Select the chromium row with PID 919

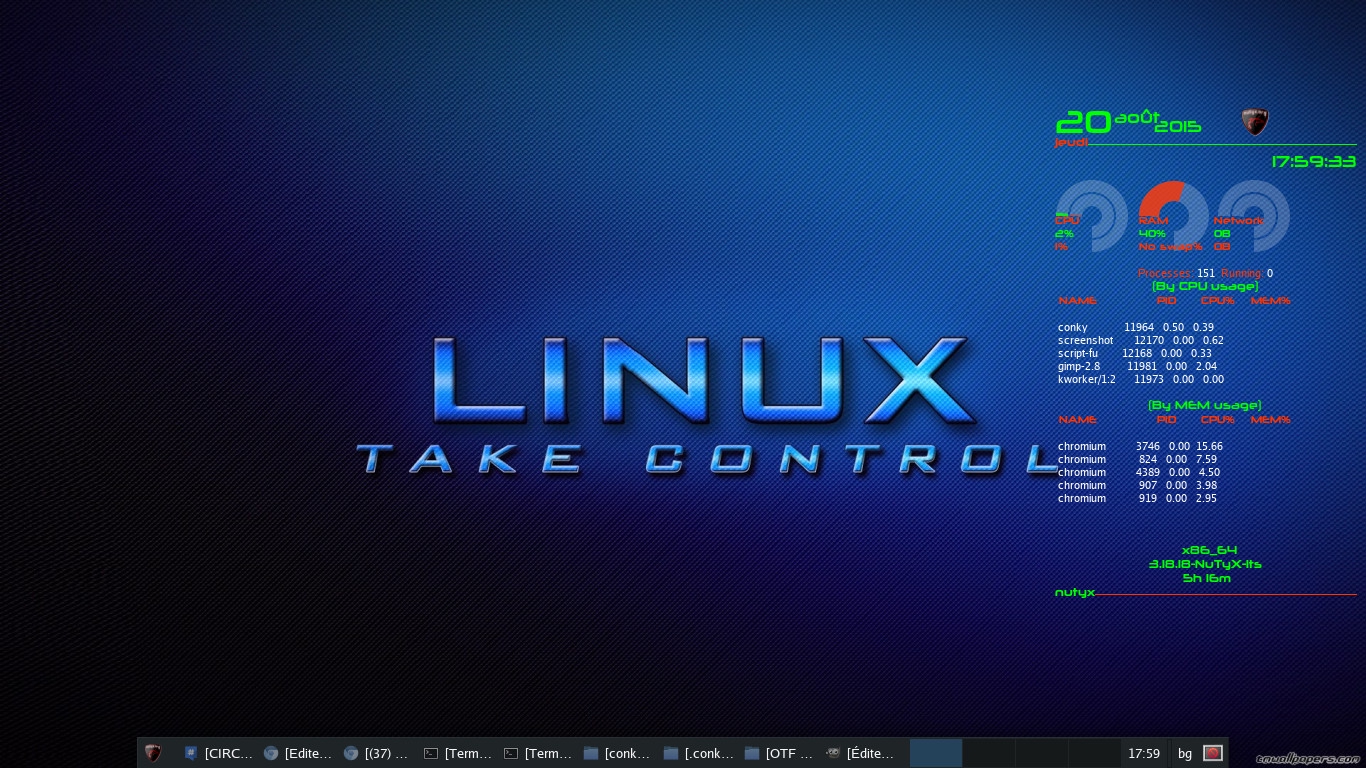tap(1138, 498)
